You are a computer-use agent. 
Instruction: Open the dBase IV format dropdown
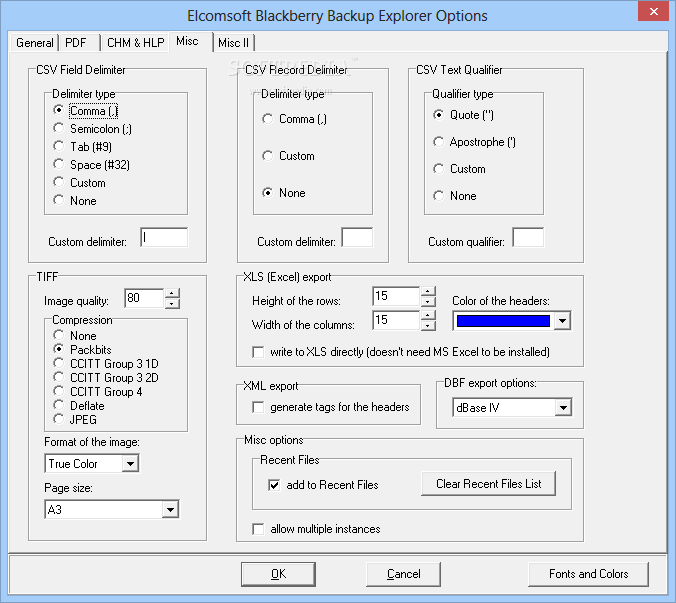[563, 408]
